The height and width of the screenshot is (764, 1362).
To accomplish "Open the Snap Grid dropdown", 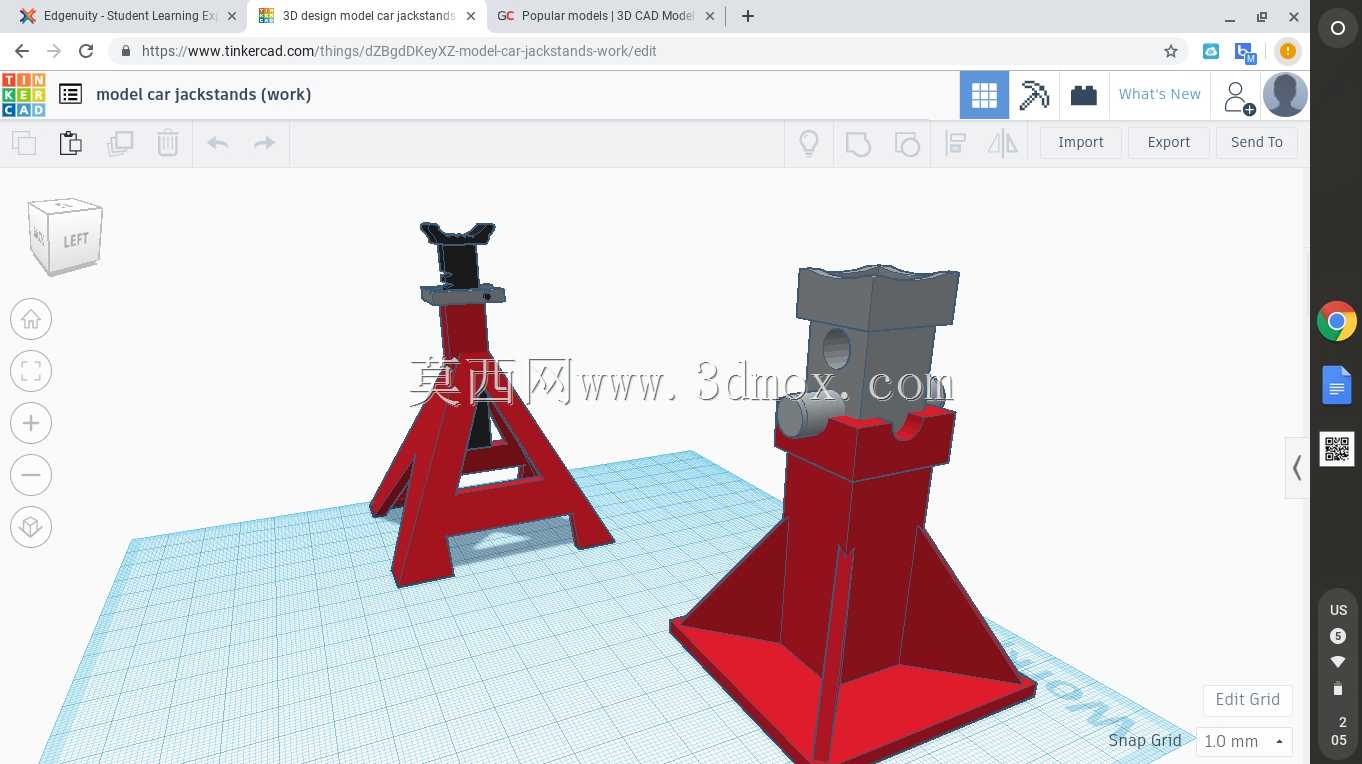I will pos(1244,742).
